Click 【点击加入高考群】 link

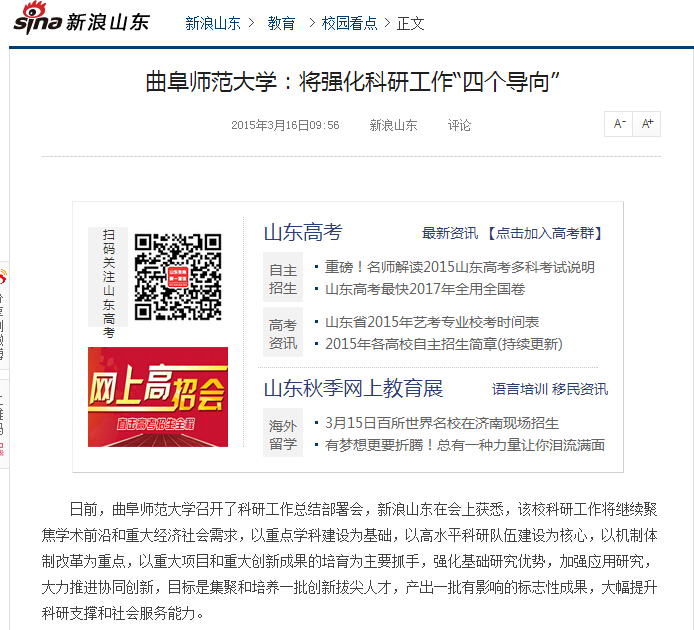pos(547,234)
